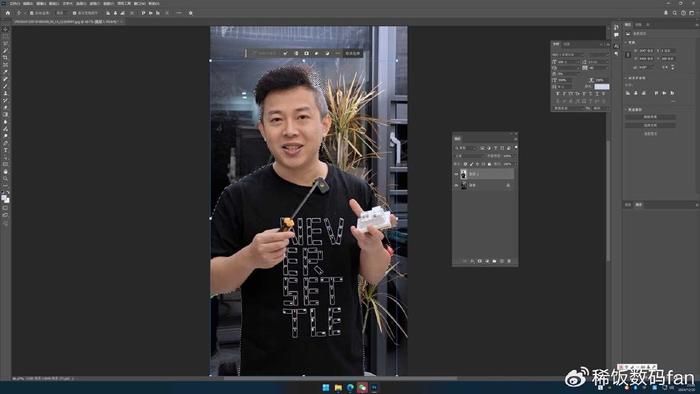
Task: Open the layer blend mode dropdown
Action: coord(470,156)
